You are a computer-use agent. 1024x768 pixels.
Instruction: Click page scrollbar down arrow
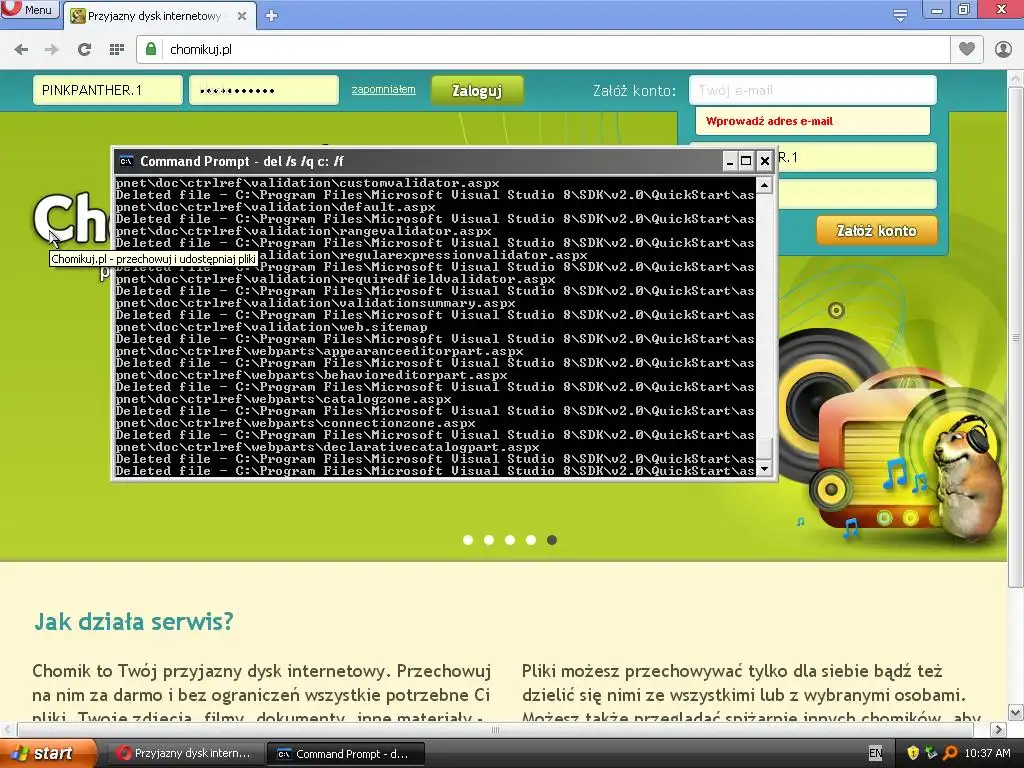tap(1016, 712)
